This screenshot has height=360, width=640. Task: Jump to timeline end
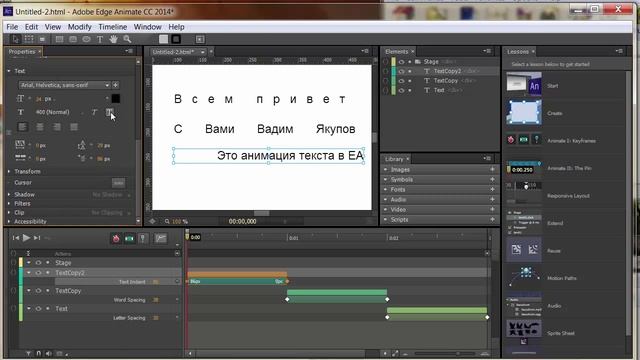click(37, 238)
